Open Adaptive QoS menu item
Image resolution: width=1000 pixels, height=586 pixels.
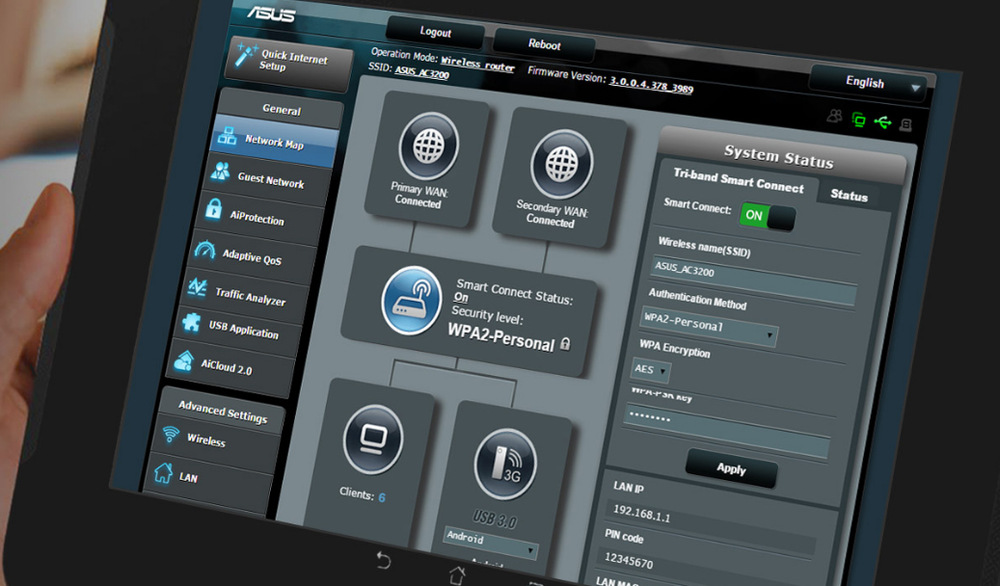[255, 257]
